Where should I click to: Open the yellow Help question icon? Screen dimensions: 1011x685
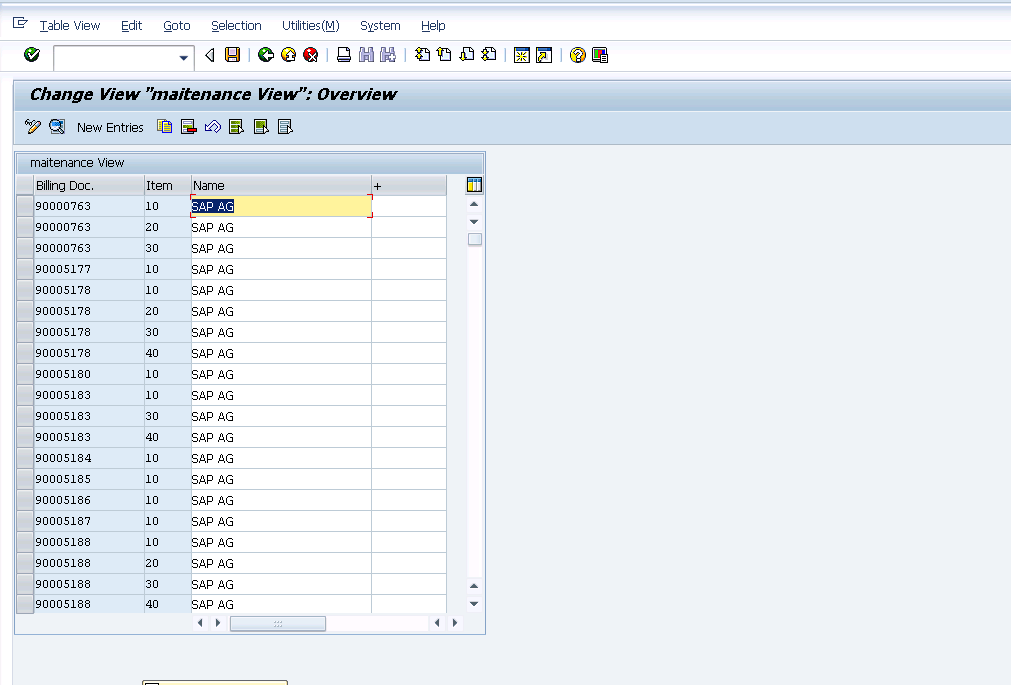pyautogui.click(x=578, y=55)
